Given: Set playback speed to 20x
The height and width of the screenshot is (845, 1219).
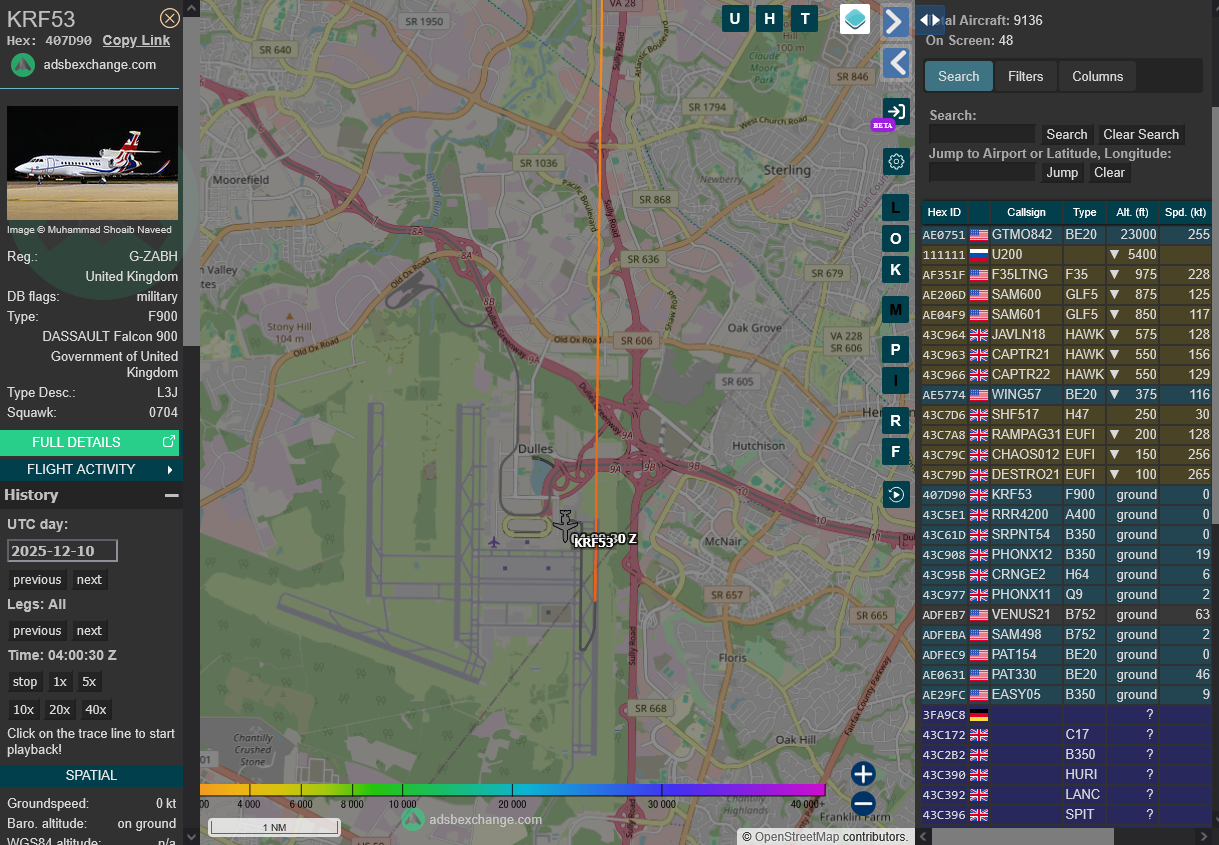Looking at the screenshot, I should pyautogui.click(x=60, y=709).
